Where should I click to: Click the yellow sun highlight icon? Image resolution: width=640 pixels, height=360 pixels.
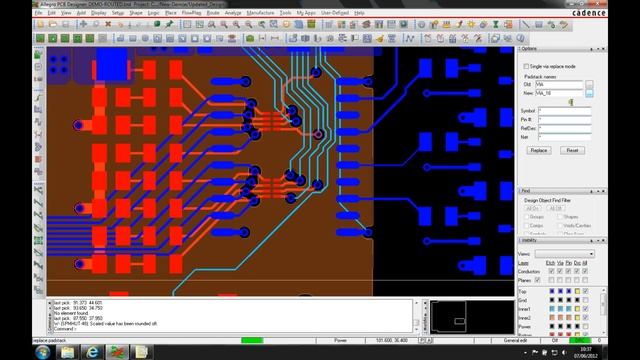pyautogui.click(x=471, y=24)
